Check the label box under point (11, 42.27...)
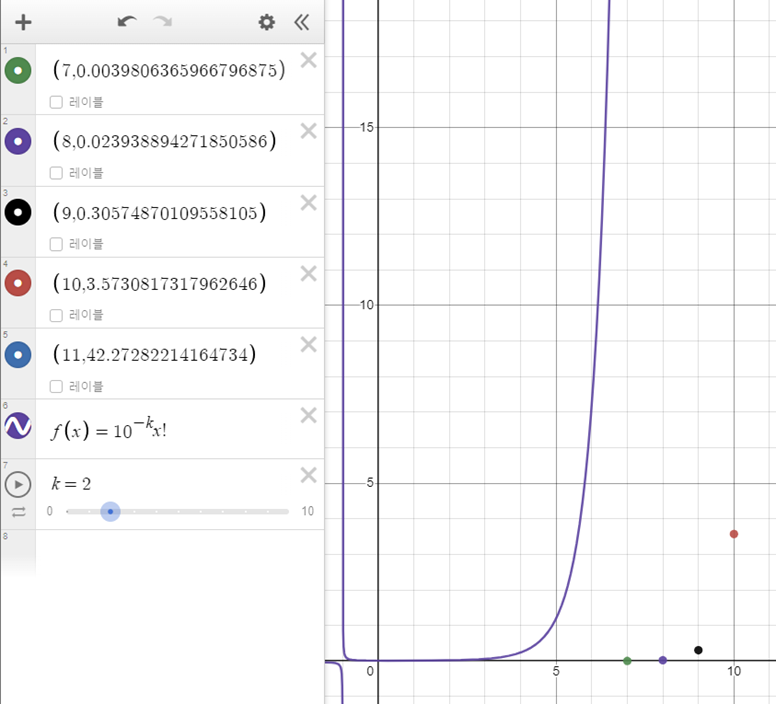This screenshot has height=704, width=776. [x=56, y=386]
